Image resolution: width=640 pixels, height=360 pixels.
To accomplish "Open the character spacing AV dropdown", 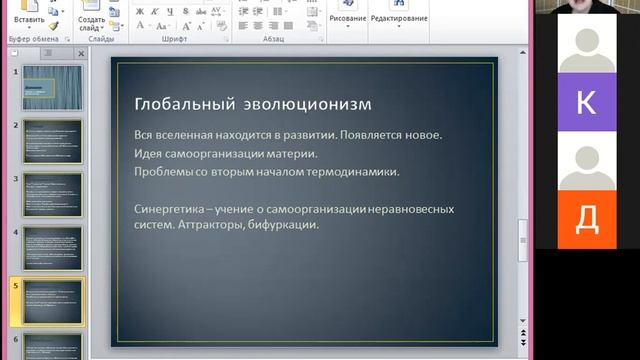I will pyautogui.click(x=218, y=11).
